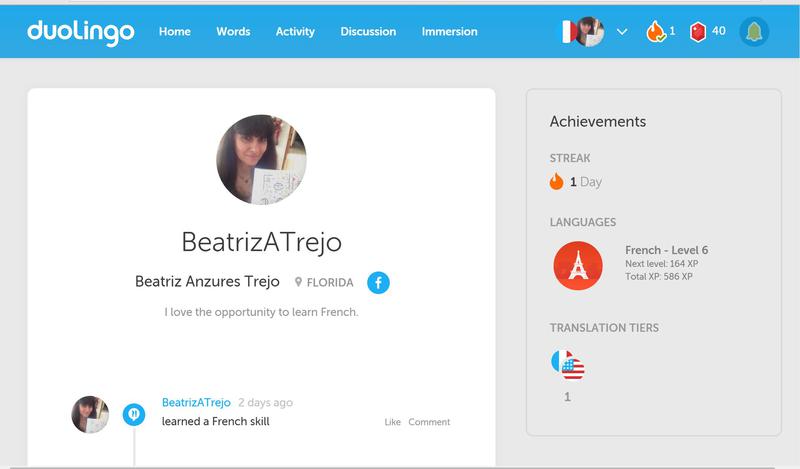This screenshot has height=469, width=800.
Task: Click the large profile picture
Action: [261, 159]
